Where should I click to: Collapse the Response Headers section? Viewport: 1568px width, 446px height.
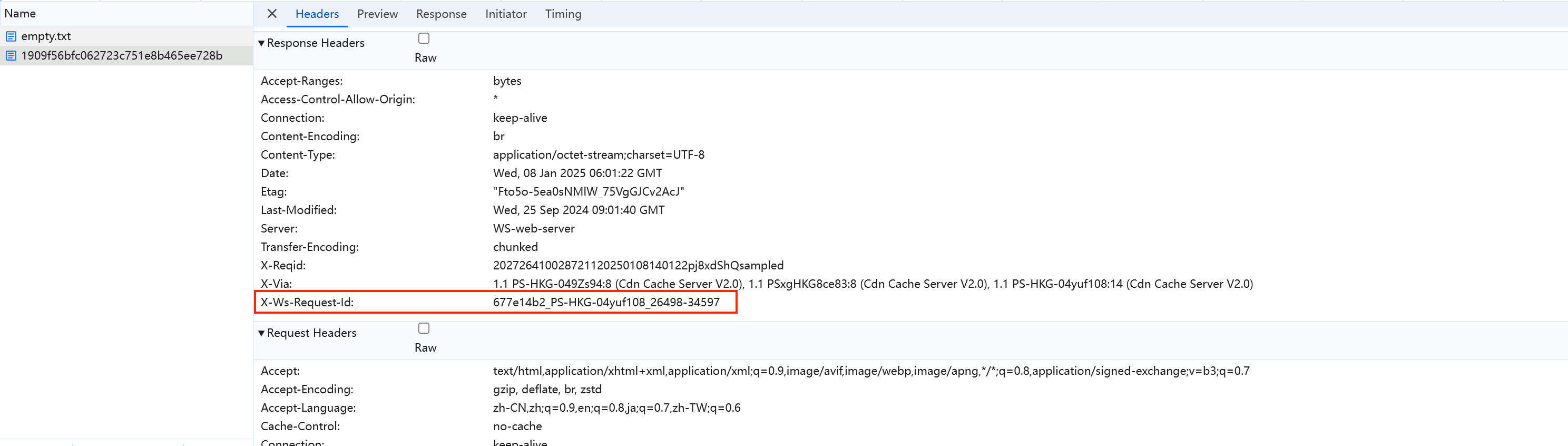(x=262, y=43)
